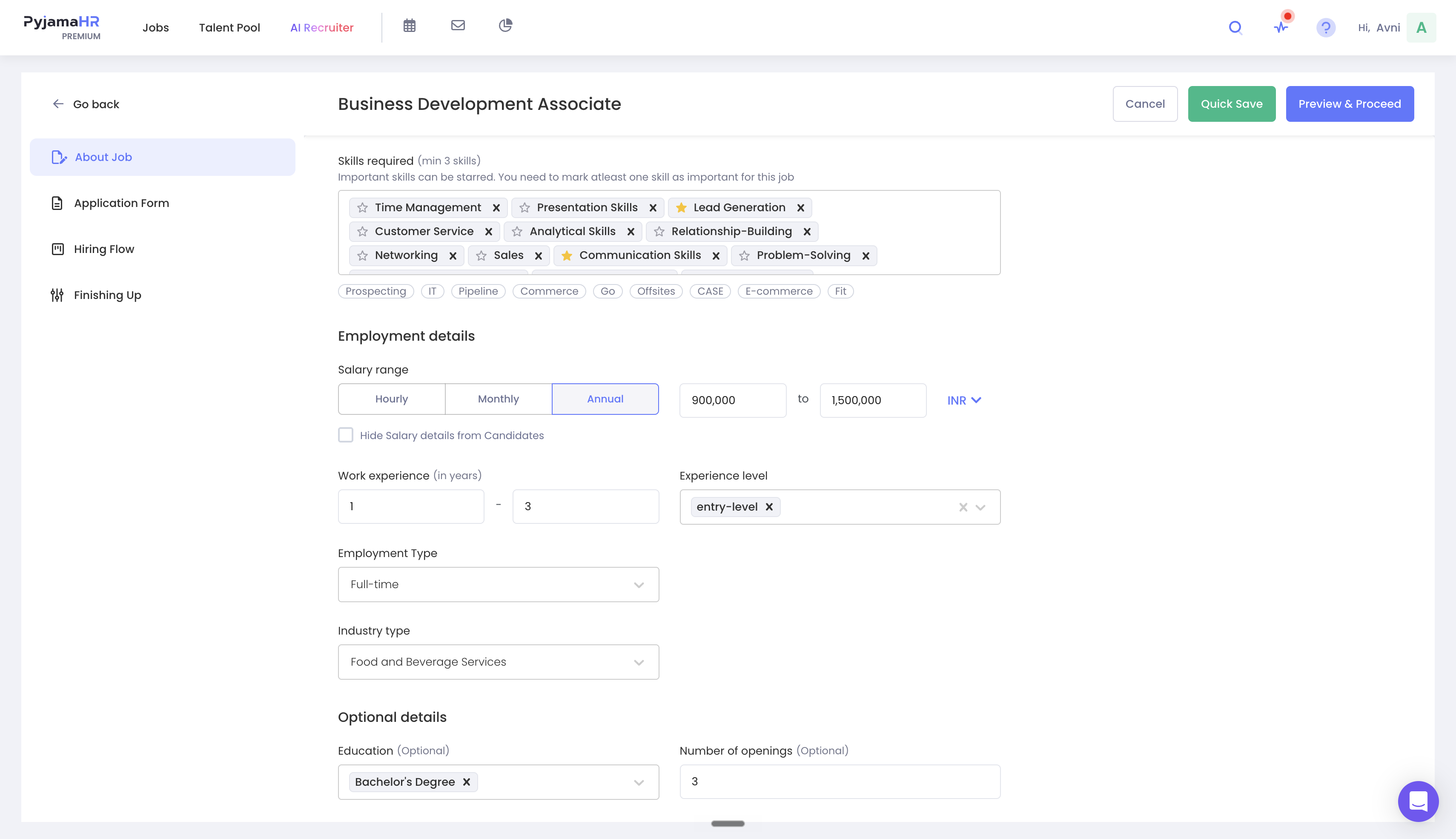The height and width of the screenshot is (839, 1456).
Task: Open the calendar icon in top navigation
Action: (410, 26)
